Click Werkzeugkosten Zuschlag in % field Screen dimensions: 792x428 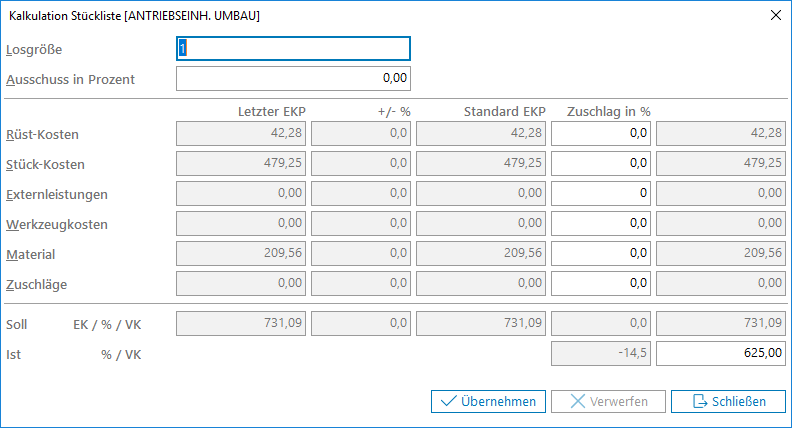pos(601,223)
